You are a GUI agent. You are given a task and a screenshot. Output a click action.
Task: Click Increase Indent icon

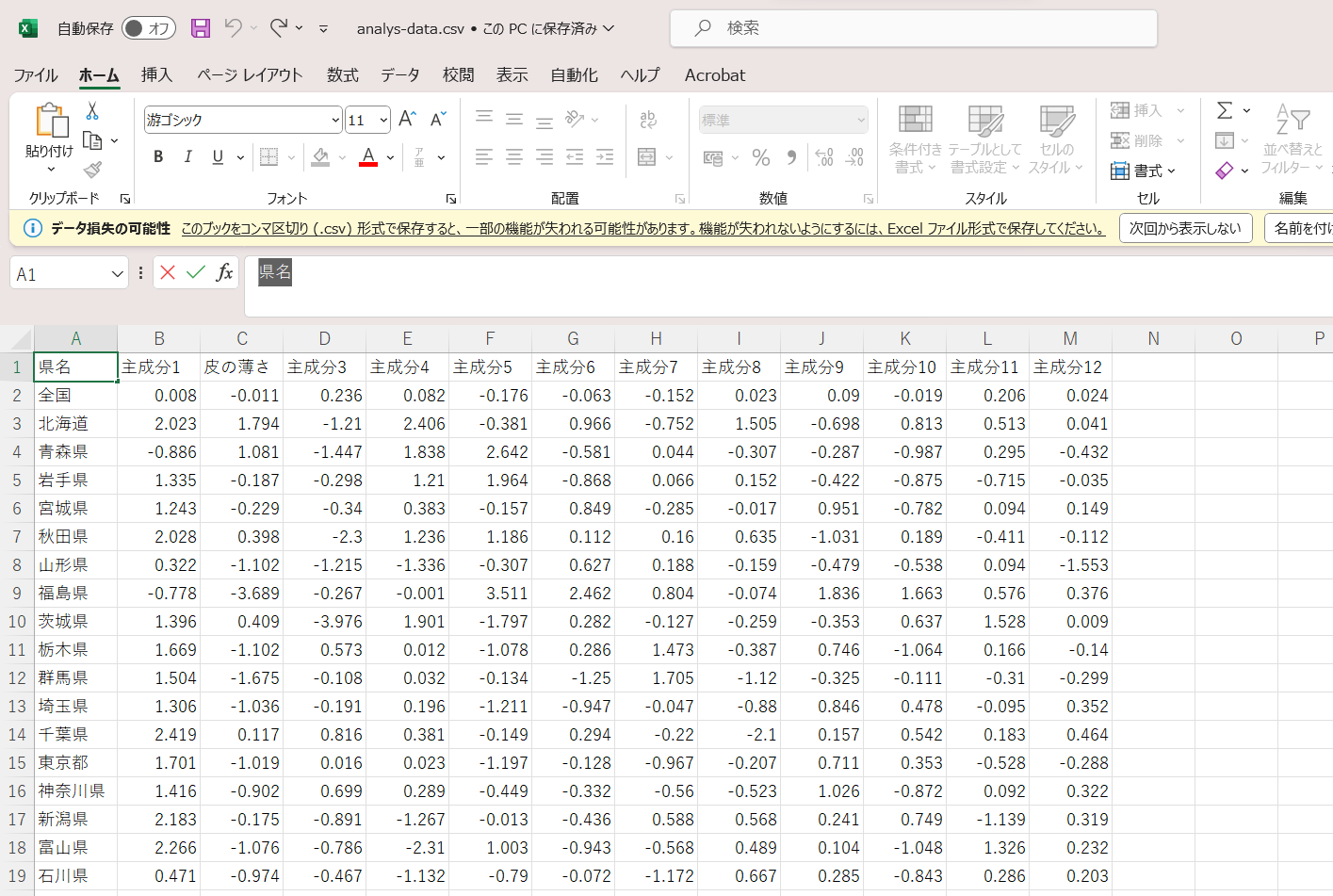click(x=605, y=156)
